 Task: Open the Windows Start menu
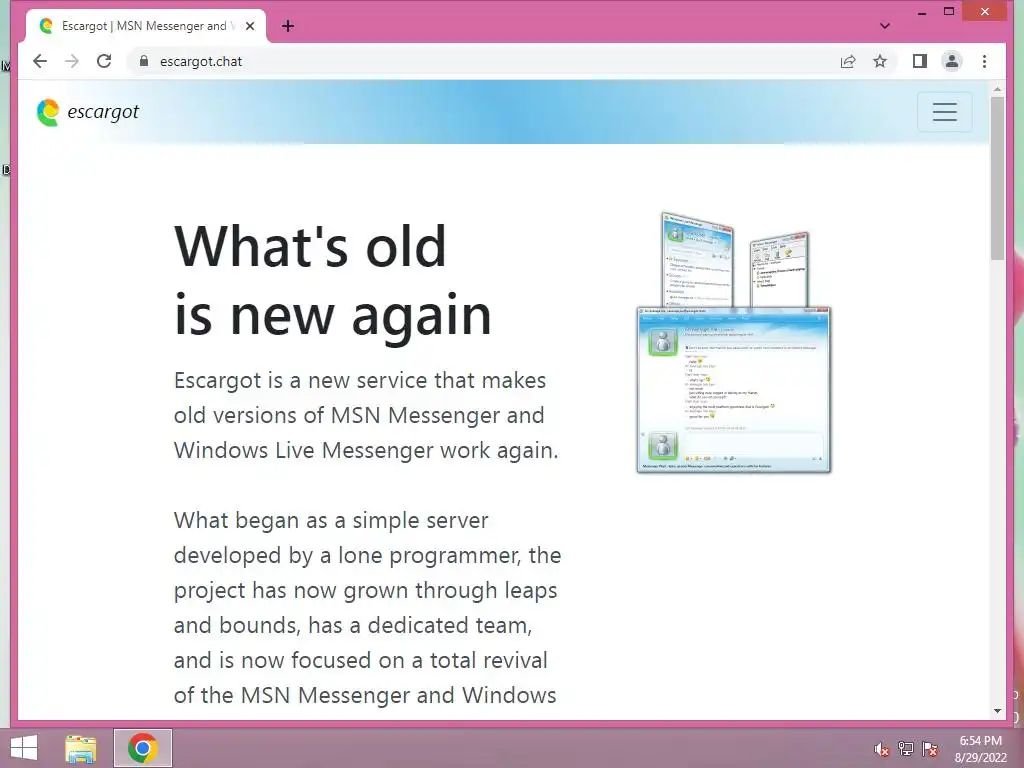pos(24,748)
